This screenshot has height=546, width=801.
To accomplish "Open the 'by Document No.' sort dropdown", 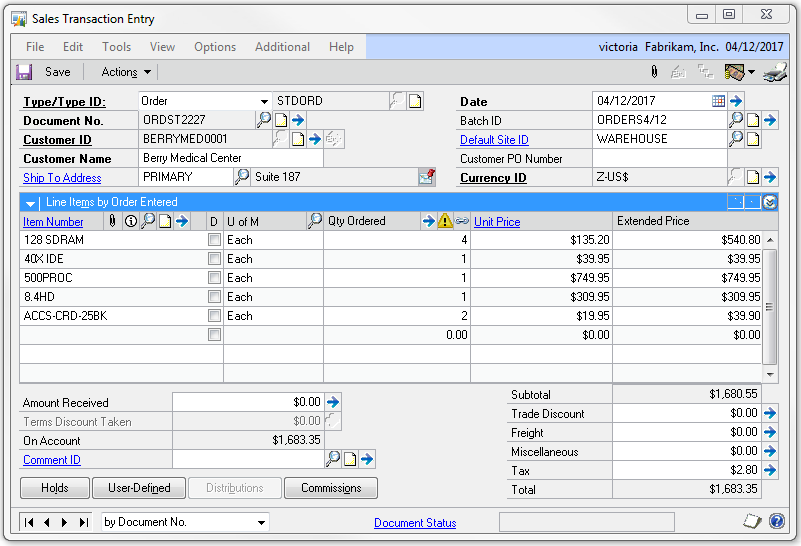I will click(261, 522).
